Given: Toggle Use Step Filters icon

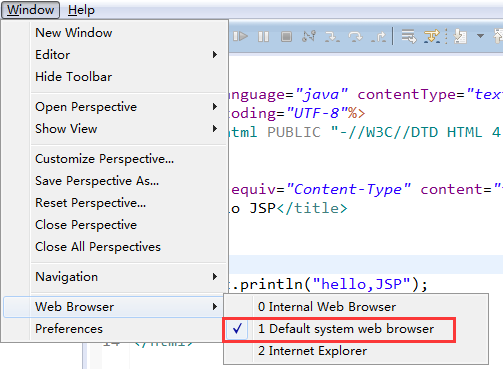Looking at the screenshot, I should point(432,36).
